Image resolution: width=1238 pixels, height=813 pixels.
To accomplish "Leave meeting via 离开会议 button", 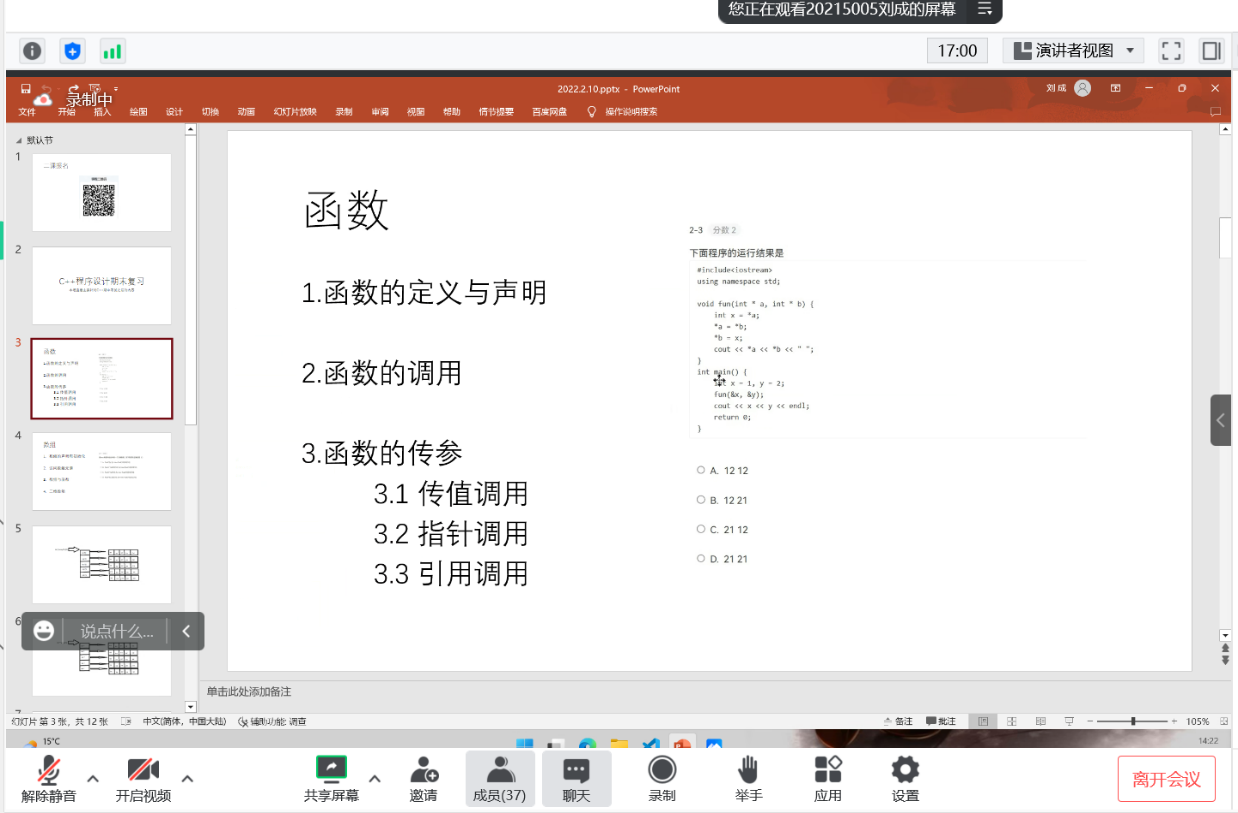I will 1167,780.
